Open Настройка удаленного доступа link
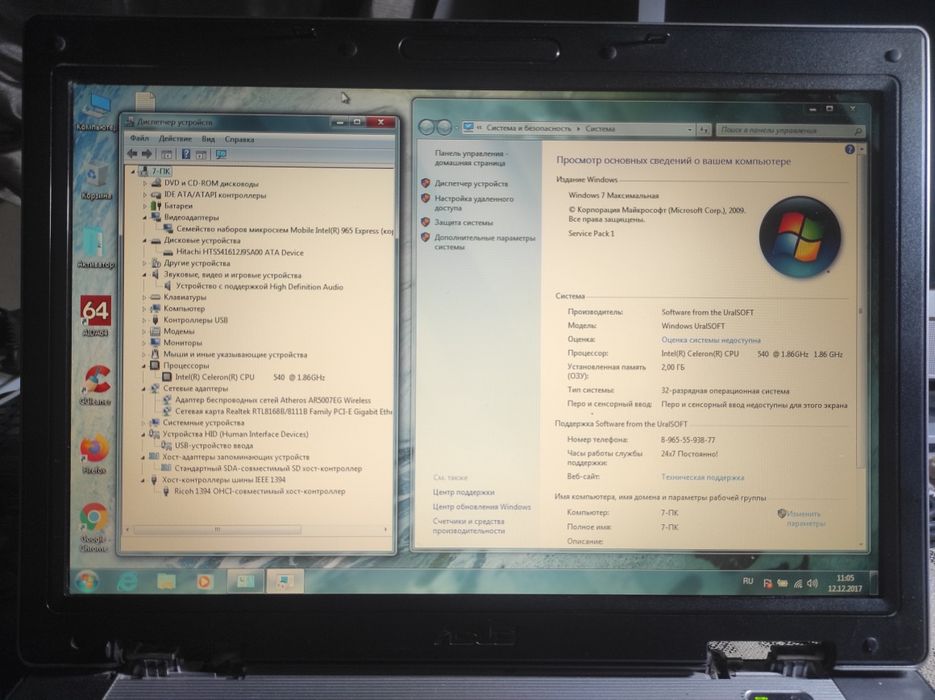Viewport: 935px width, 700px height. pos(473,203)
